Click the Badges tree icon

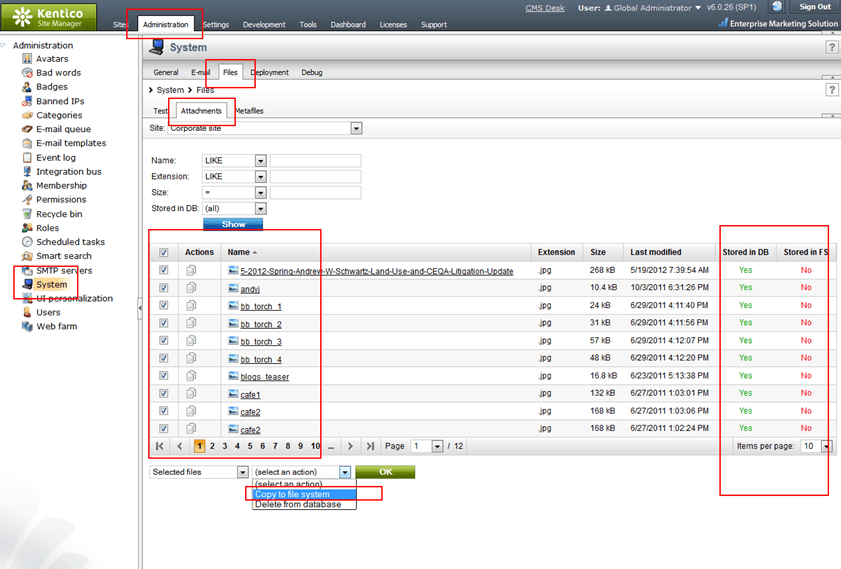coord(27,86)
